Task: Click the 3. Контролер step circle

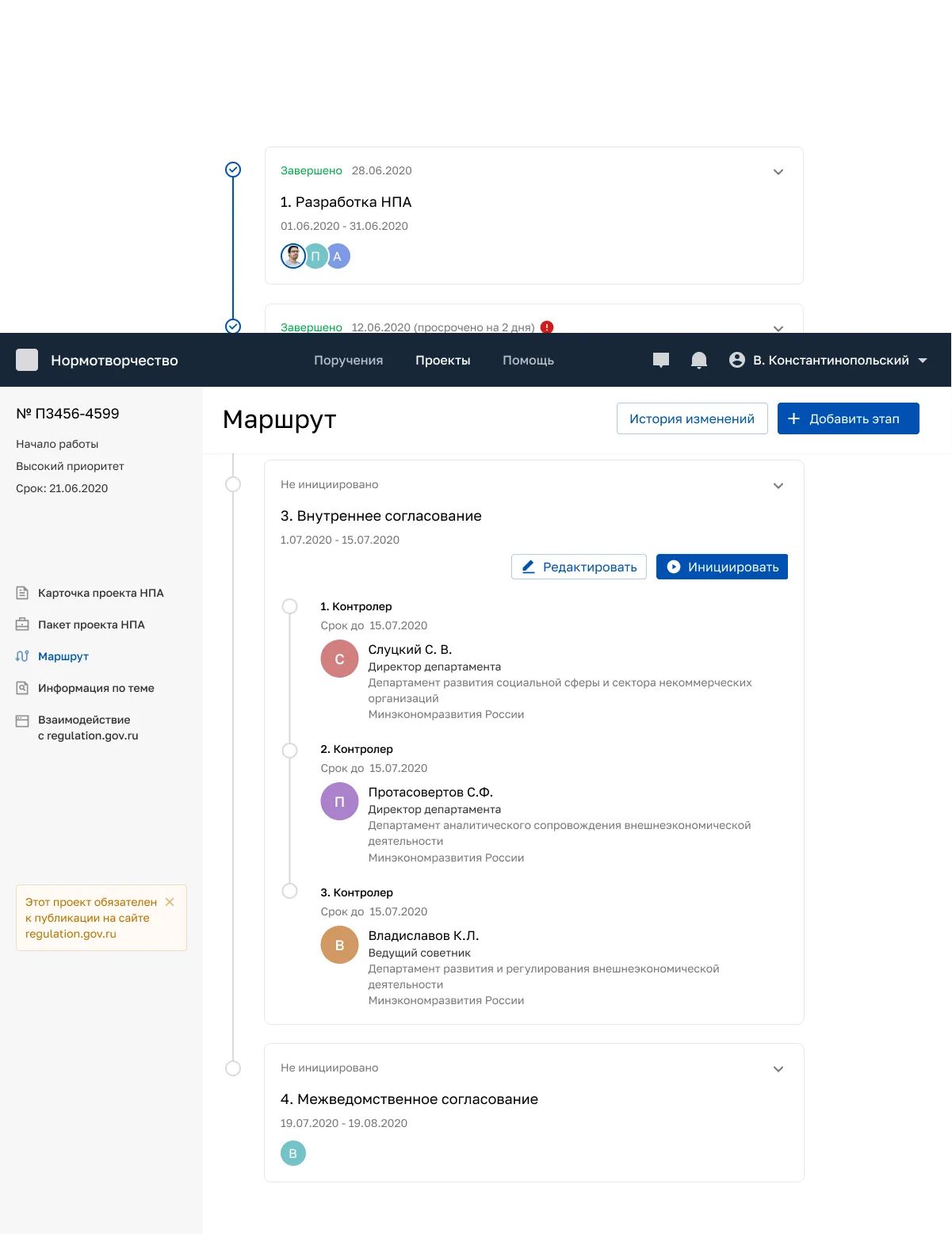Action: click(290, 891)
